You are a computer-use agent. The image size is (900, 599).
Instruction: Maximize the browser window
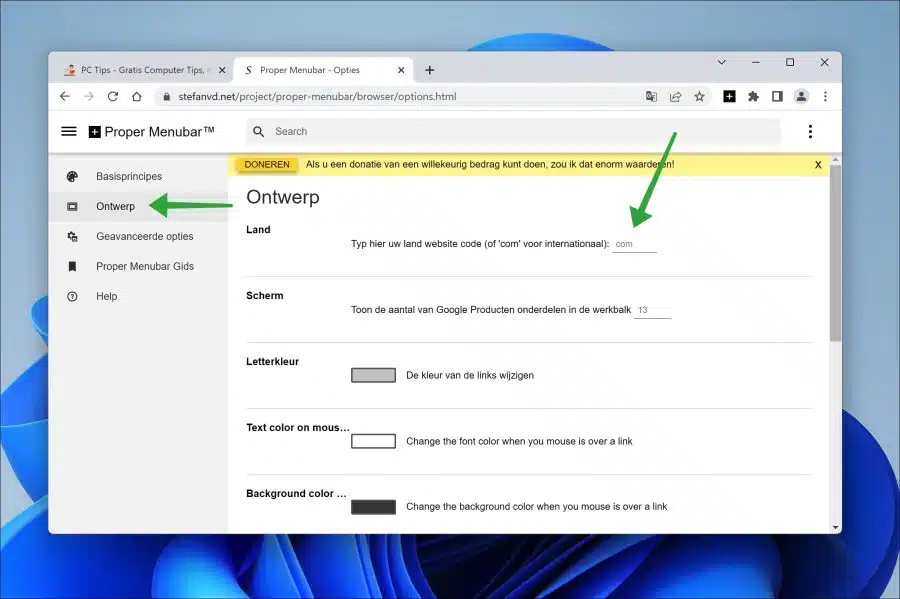click(x=790, y=62)
